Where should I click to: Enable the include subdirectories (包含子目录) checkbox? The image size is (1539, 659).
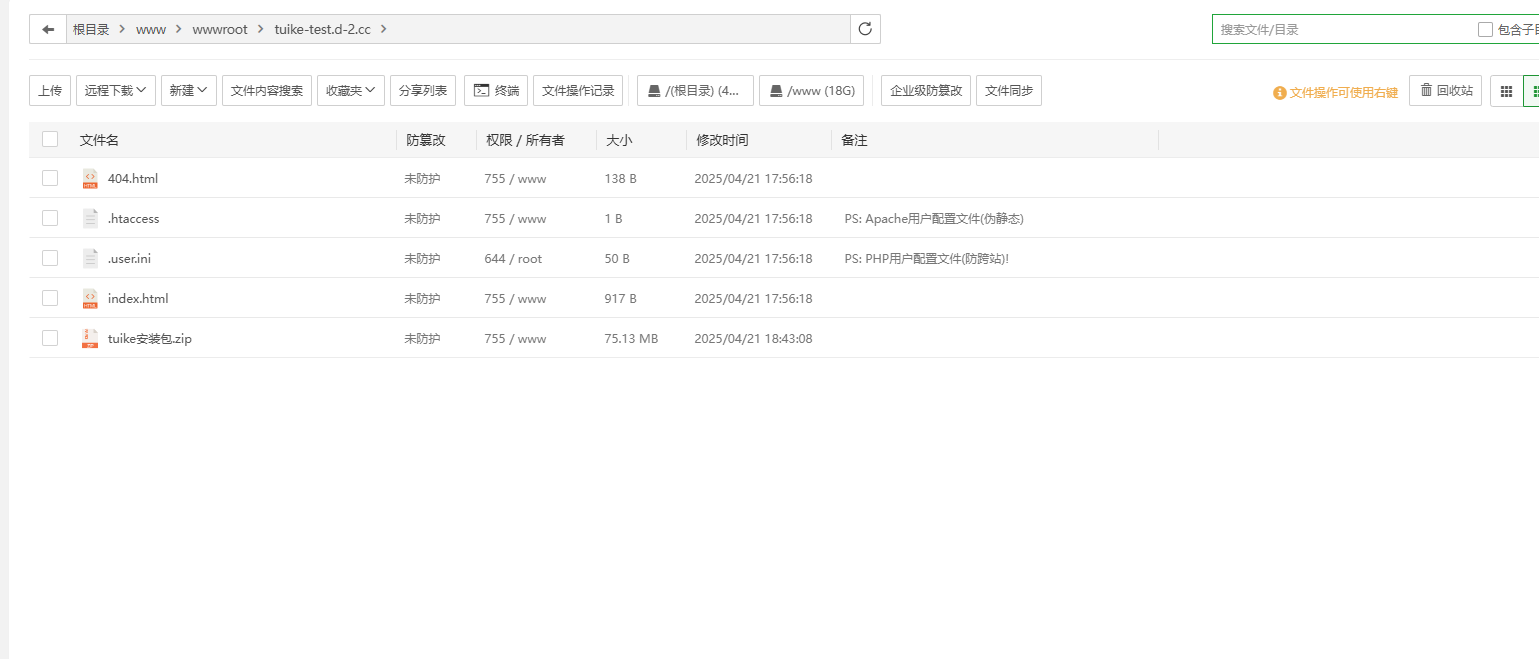tap(1485, 30)
